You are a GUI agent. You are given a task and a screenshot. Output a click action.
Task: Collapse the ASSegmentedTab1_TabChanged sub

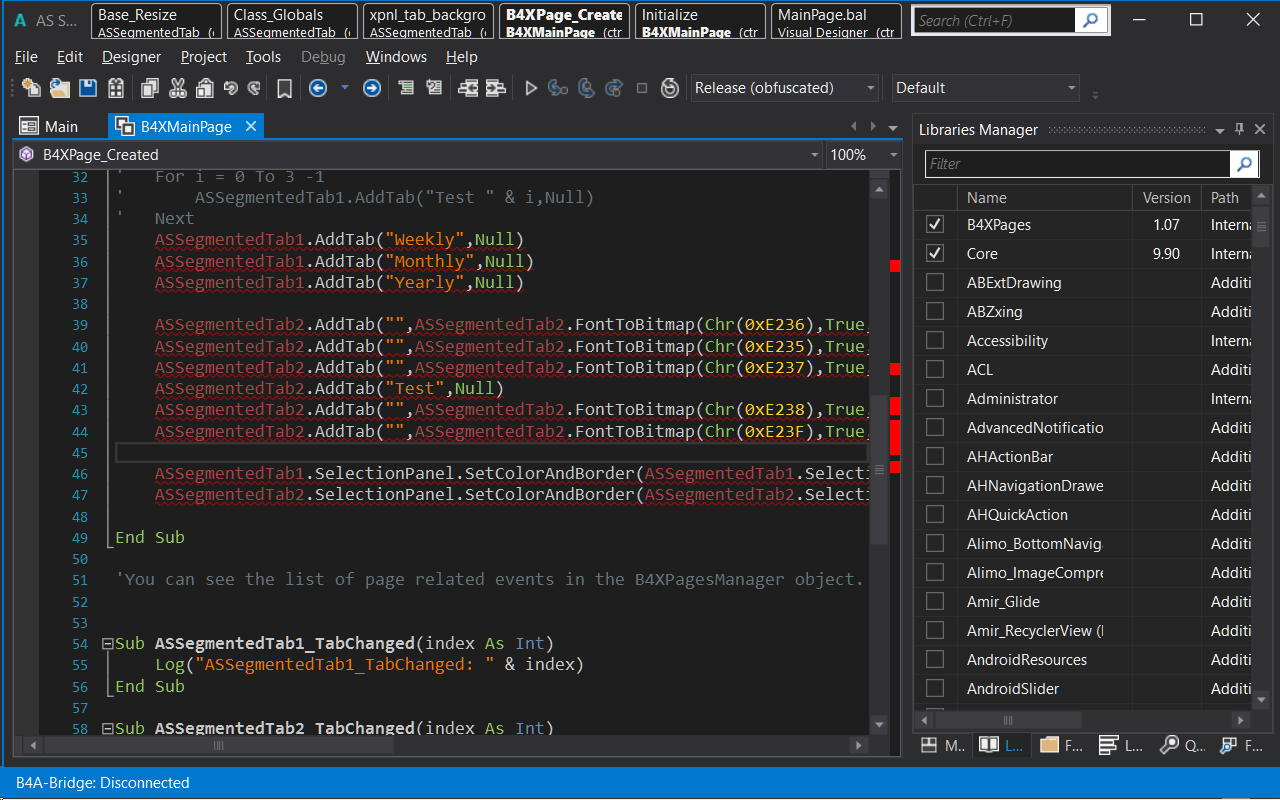[x=107, y=644]
